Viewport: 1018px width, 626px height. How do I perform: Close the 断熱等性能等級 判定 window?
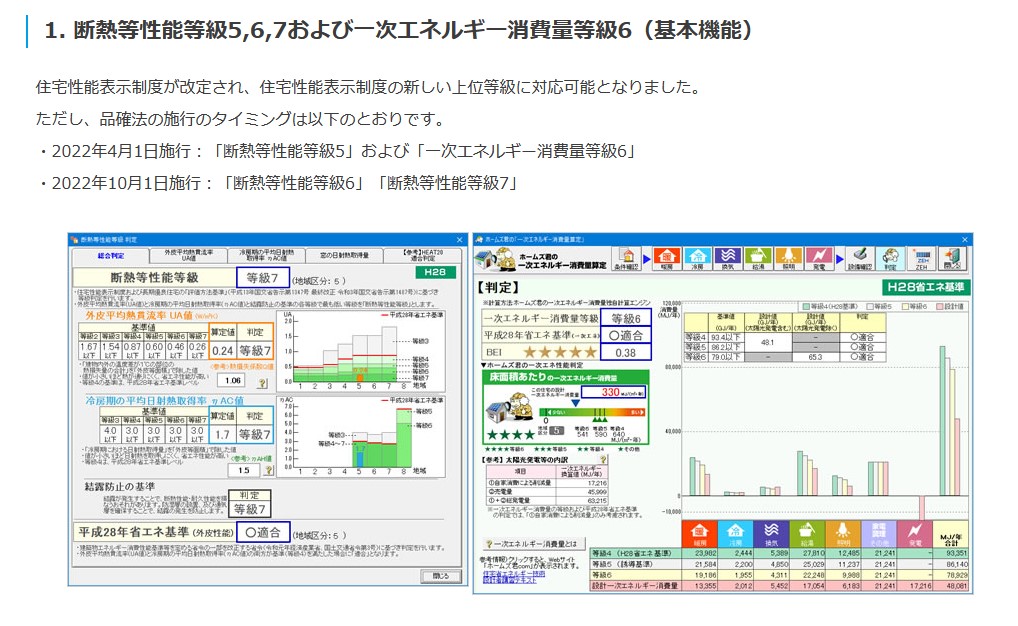point(460,240)
